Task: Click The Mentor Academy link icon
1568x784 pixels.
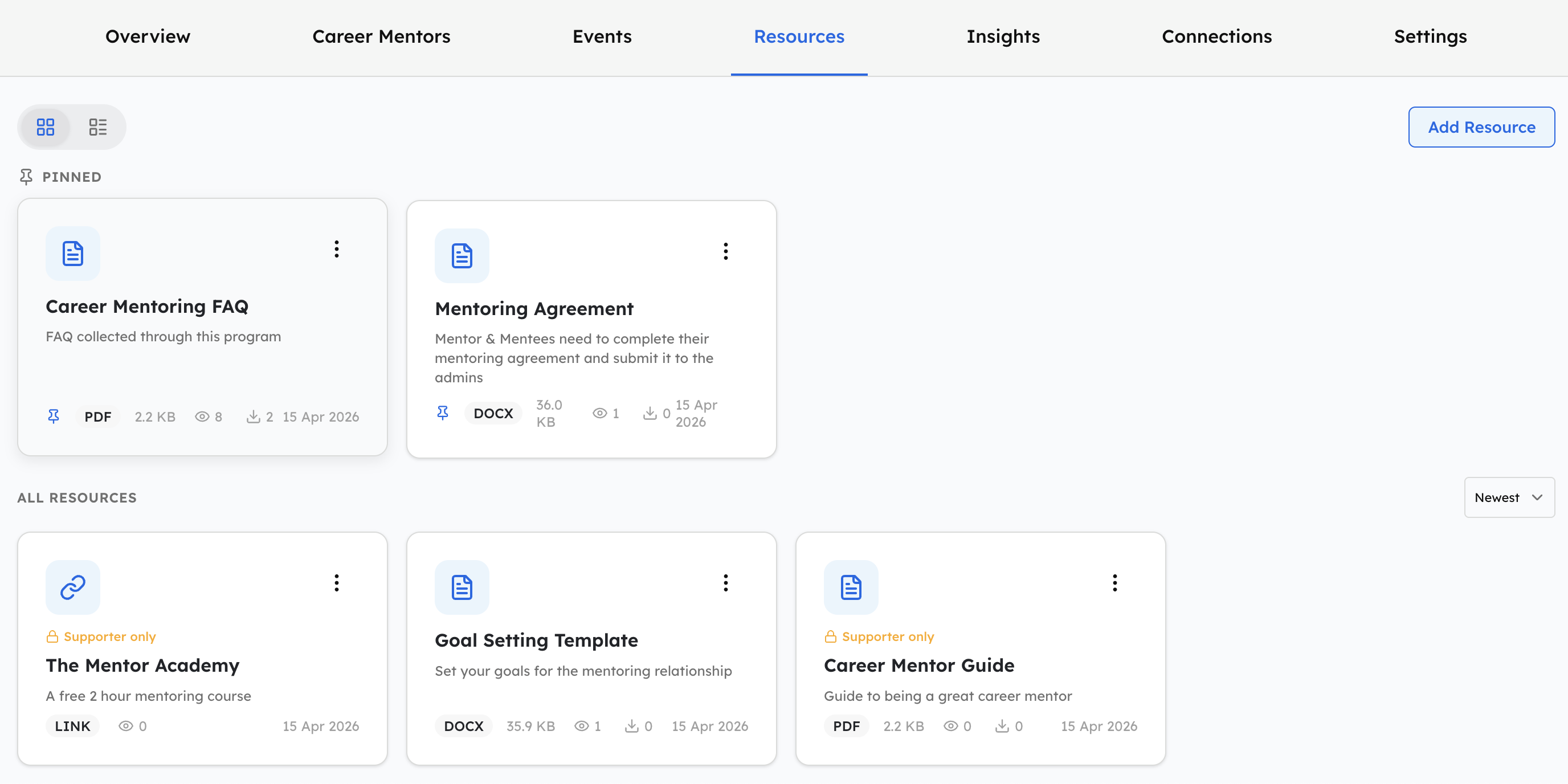Action: click(x=72, y=587)
